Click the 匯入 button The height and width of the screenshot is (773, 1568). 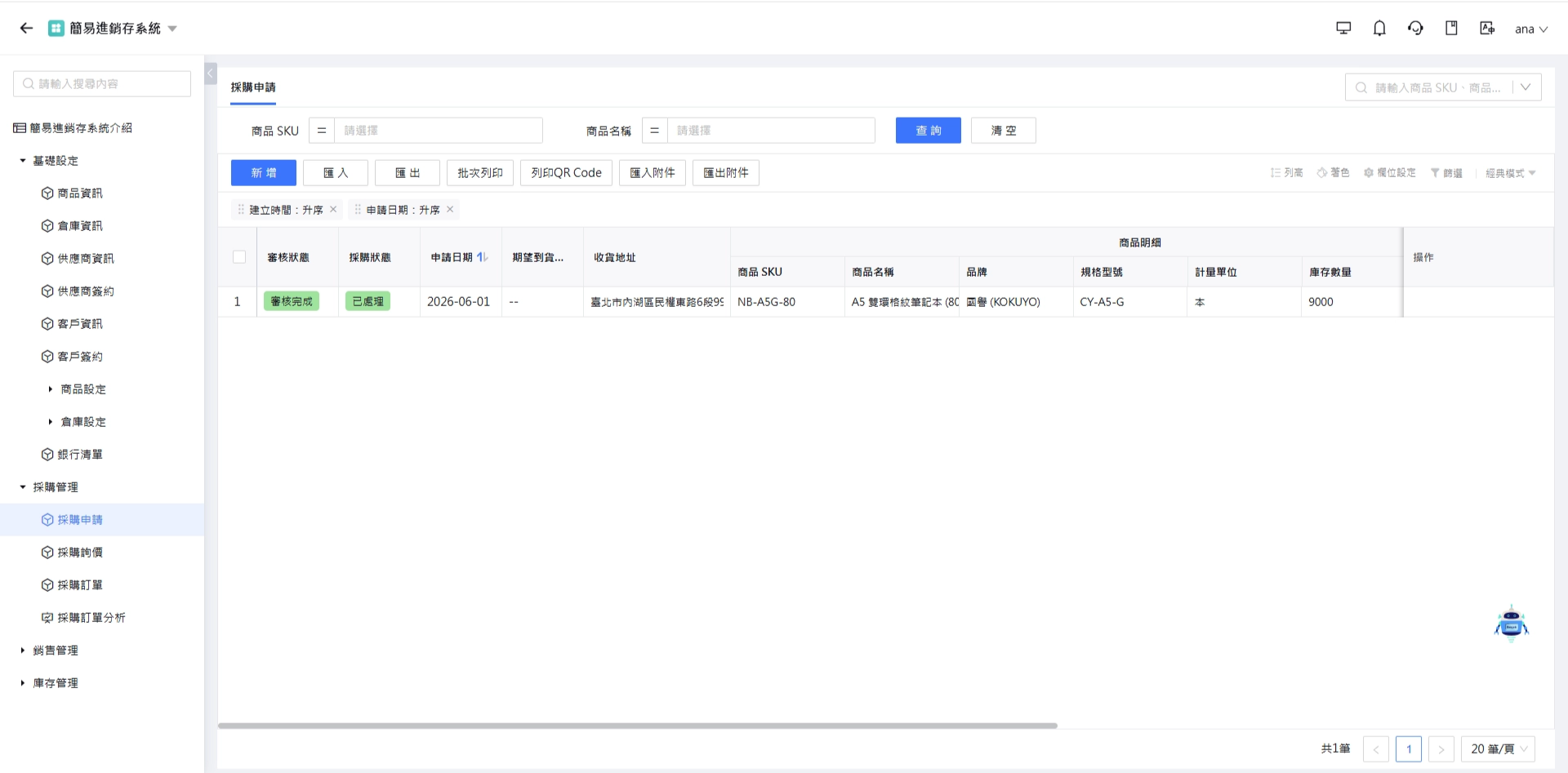click(336, 173)
